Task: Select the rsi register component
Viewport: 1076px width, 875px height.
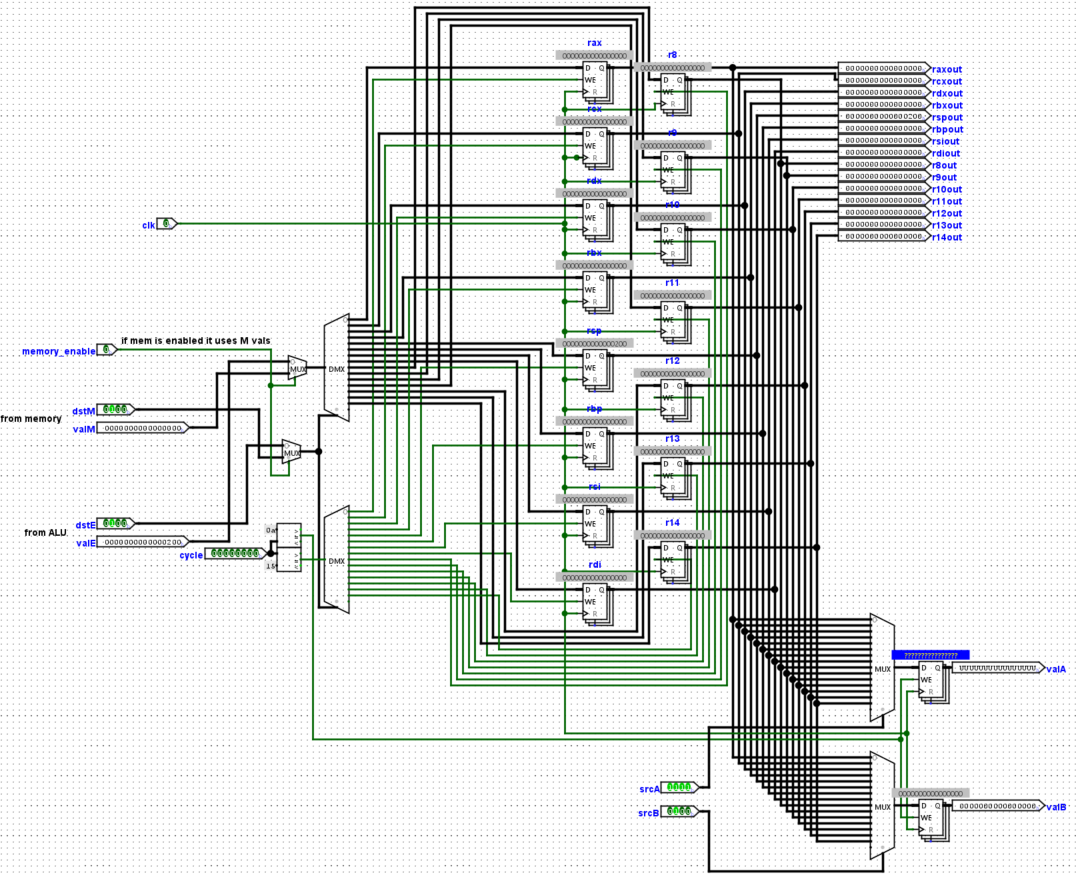Action: [596, 526]
